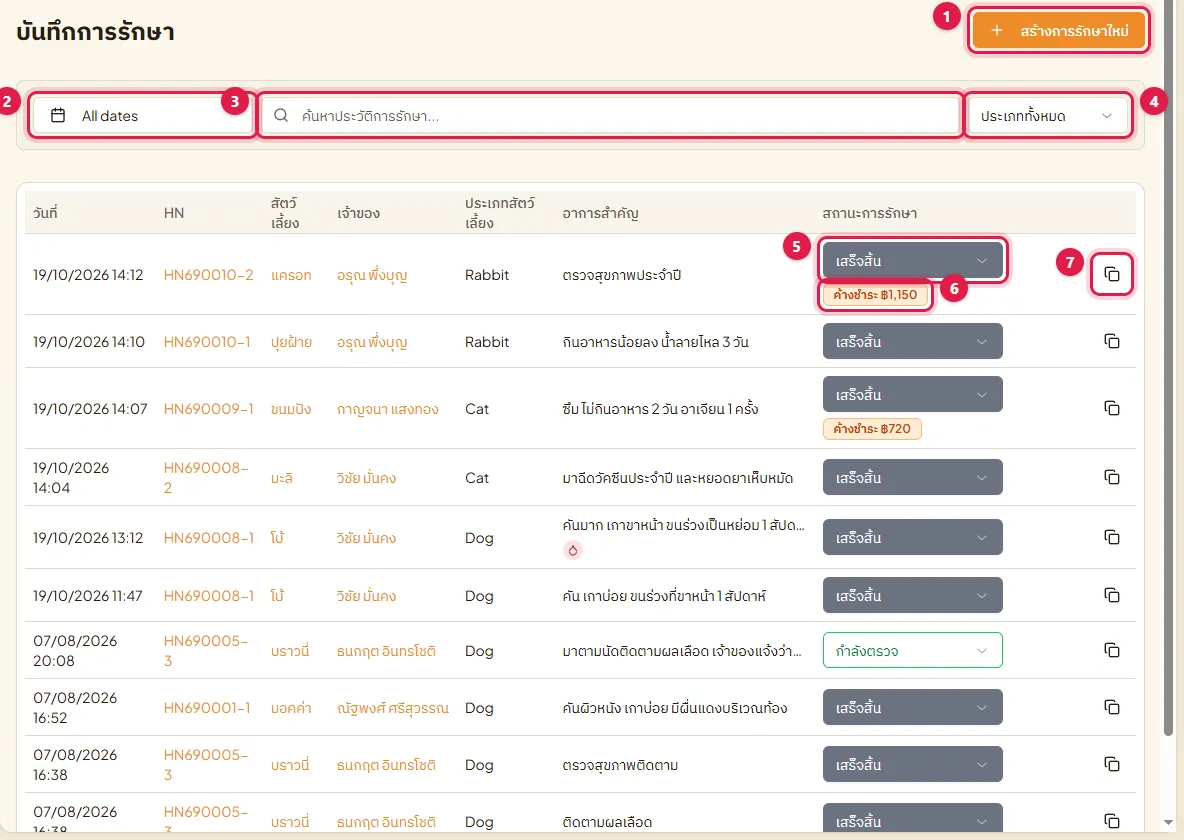Viewport: 1184px width, 840px height.
Task: Open HN690010-2 record link
Action: 208,275
